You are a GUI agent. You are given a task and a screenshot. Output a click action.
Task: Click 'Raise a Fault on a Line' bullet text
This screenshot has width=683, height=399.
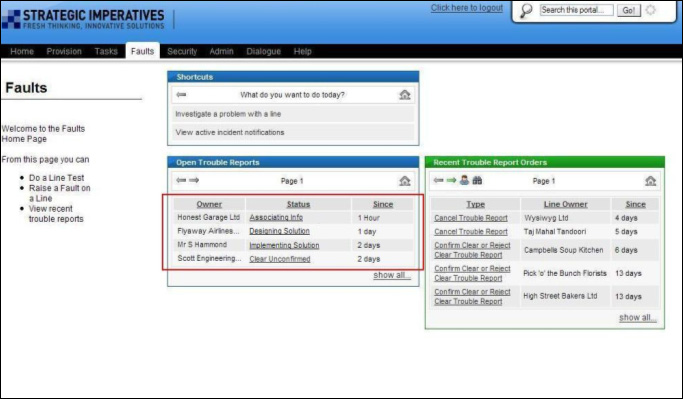pos(60,193)
